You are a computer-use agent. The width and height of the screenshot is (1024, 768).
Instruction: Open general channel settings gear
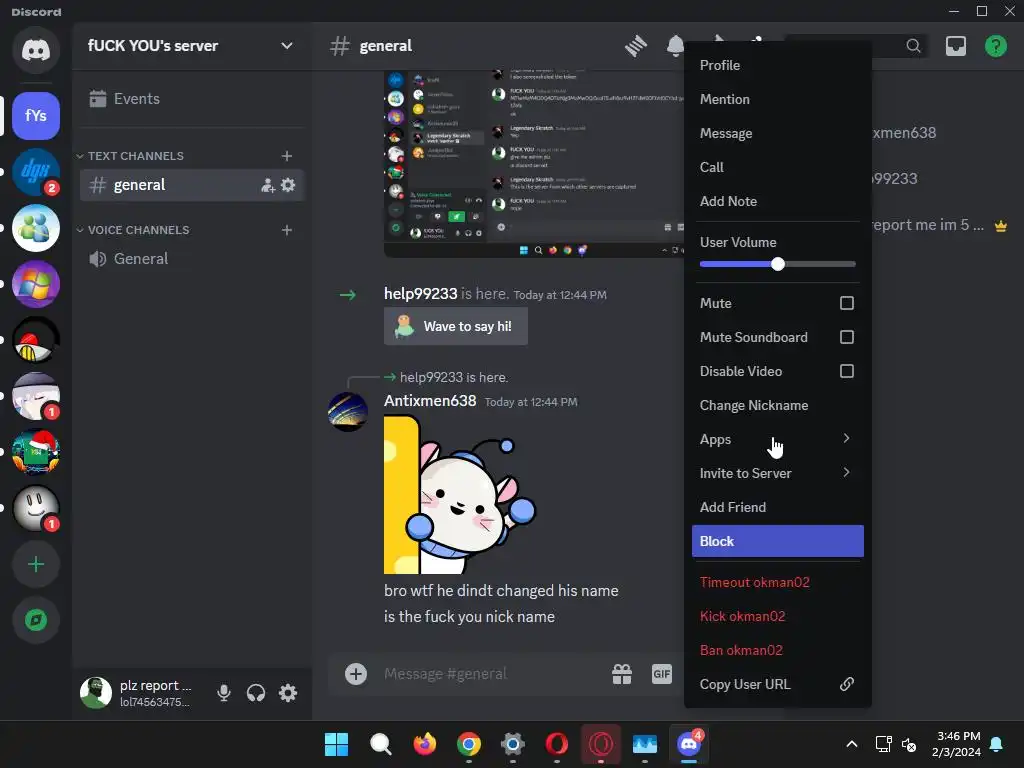click(288, 185)
